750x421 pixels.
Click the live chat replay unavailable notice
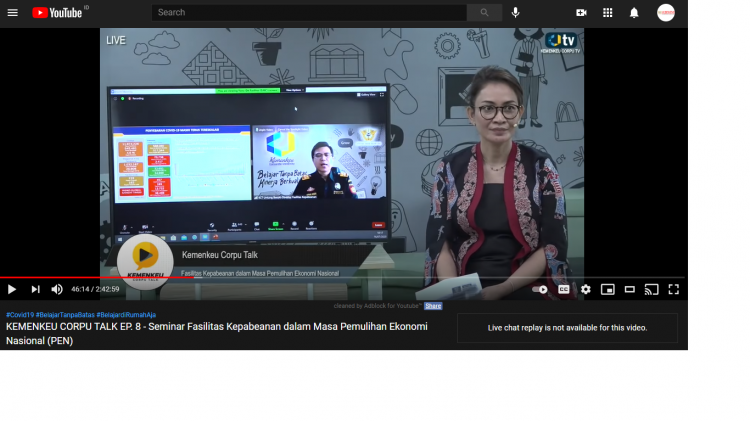click(567, 328)
